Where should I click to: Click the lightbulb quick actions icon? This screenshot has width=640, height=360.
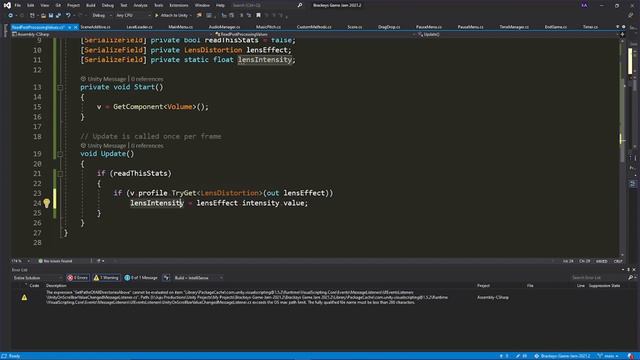(47, 203)
